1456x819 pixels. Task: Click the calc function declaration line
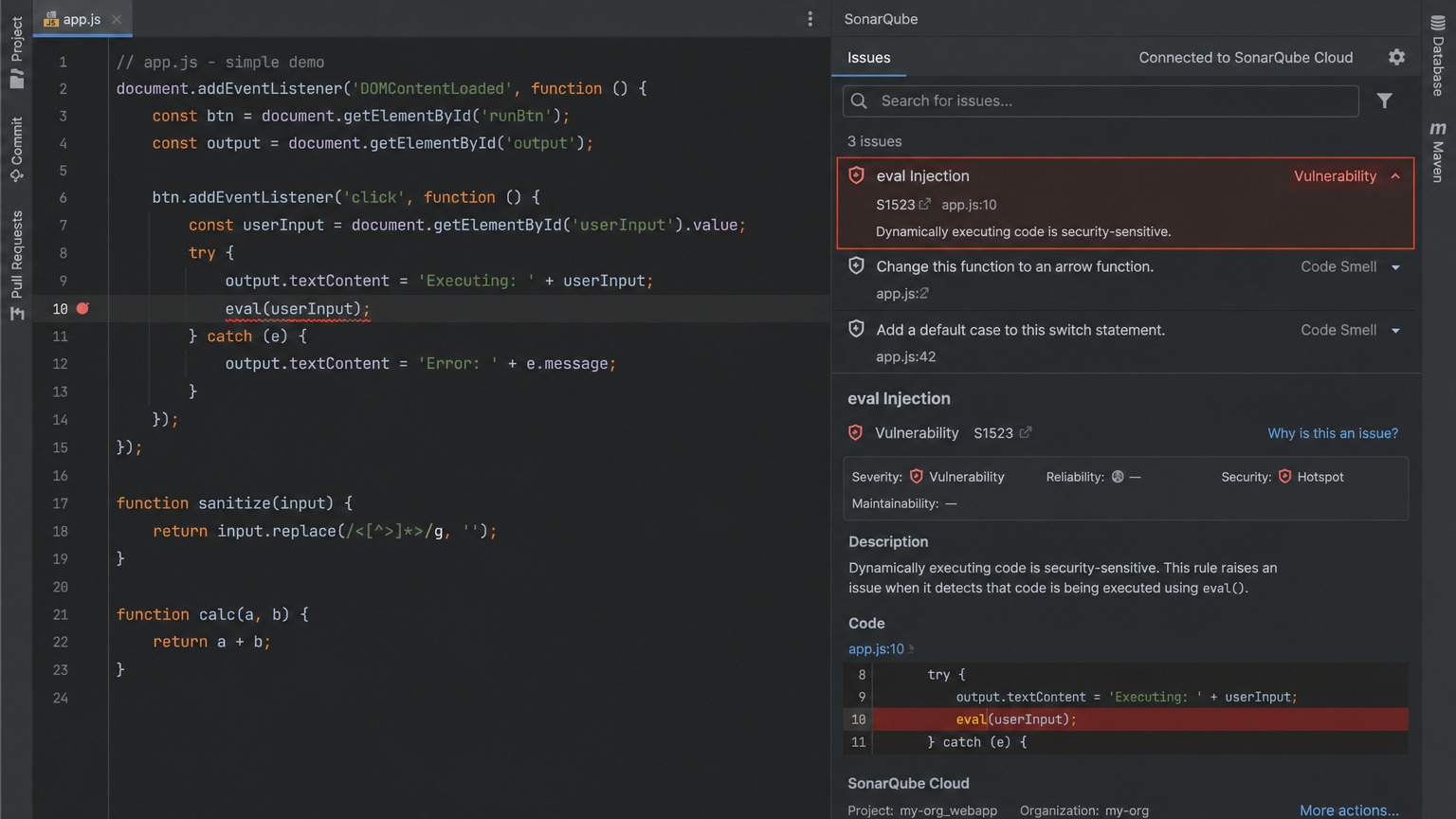click(212, 614)
